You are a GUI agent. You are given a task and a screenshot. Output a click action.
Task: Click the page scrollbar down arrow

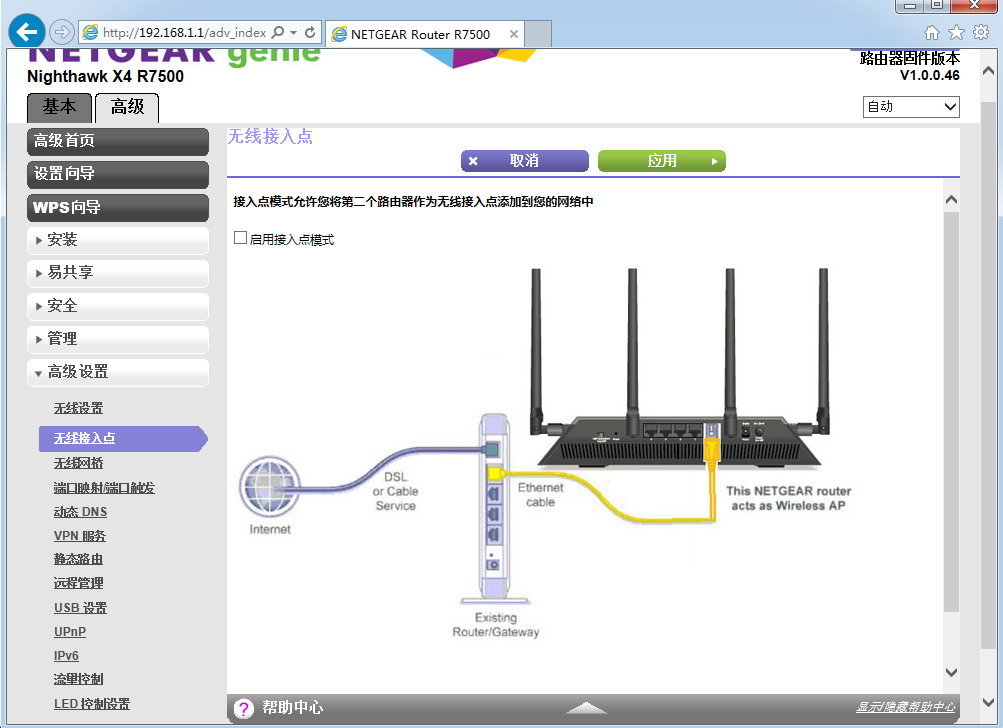click(988, 702)
